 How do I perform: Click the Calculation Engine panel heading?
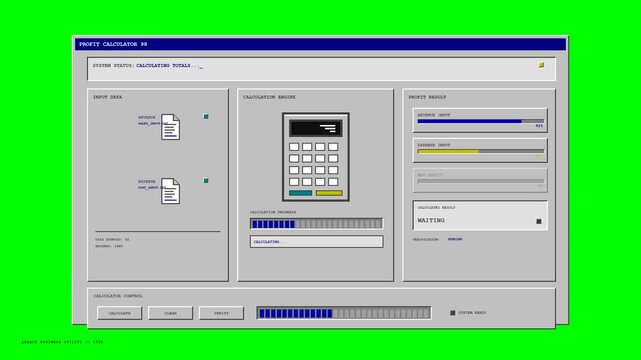pyautogui.click(x=269, y=97)
